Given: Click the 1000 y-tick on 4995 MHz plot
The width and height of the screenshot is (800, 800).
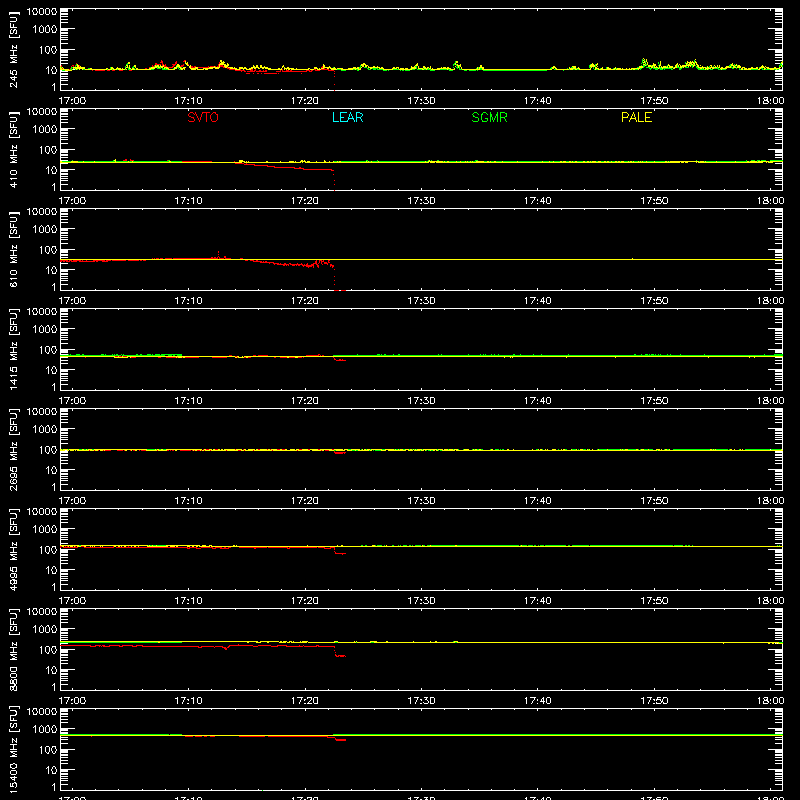Looking at the screenshot, I should coord(45,529).
